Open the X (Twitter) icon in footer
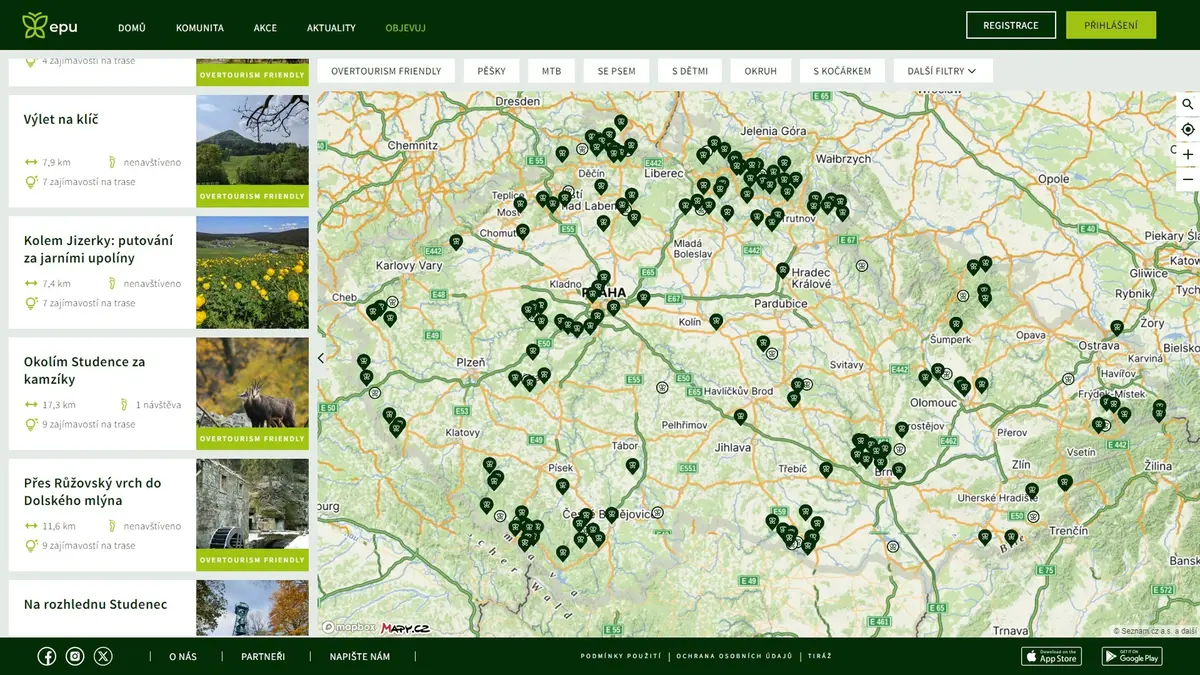The image size is (1200, 675). (x=103, y=656)
